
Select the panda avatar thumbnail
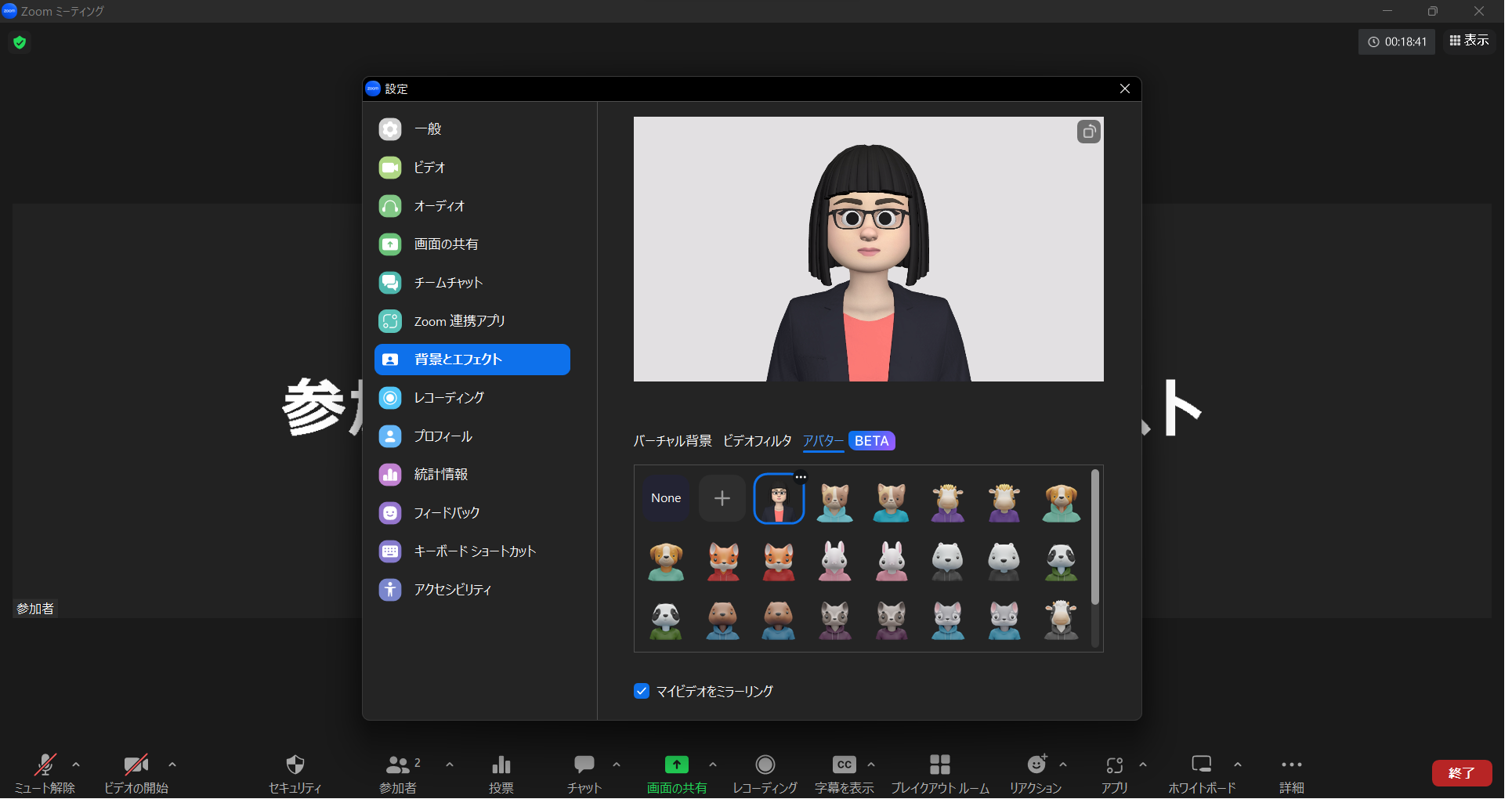[x=1061, y=561]
